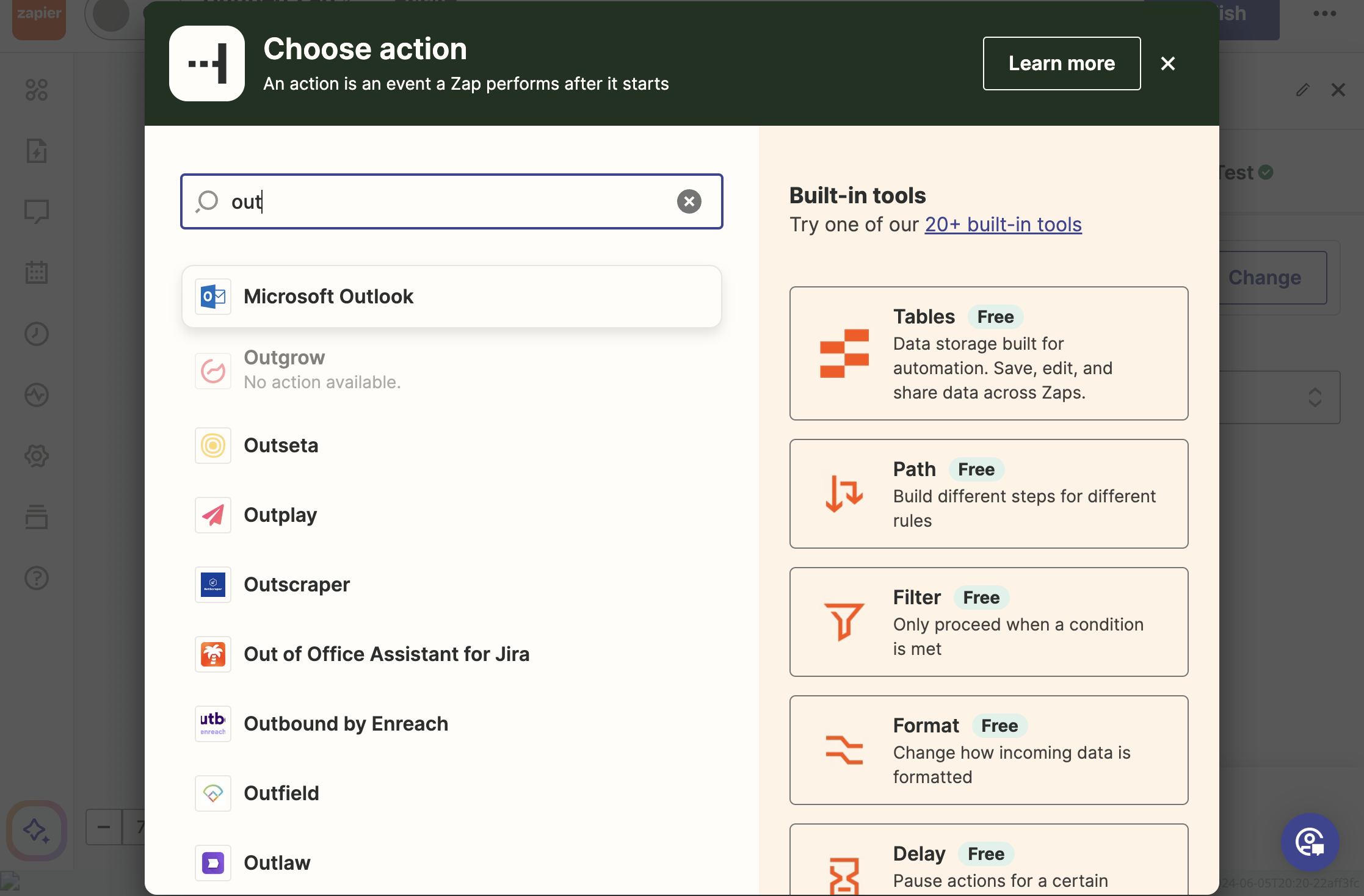Click the Outgrow result row
Image resolution: width=1364 pixels, height=896 pixels.
pos(451,370)
